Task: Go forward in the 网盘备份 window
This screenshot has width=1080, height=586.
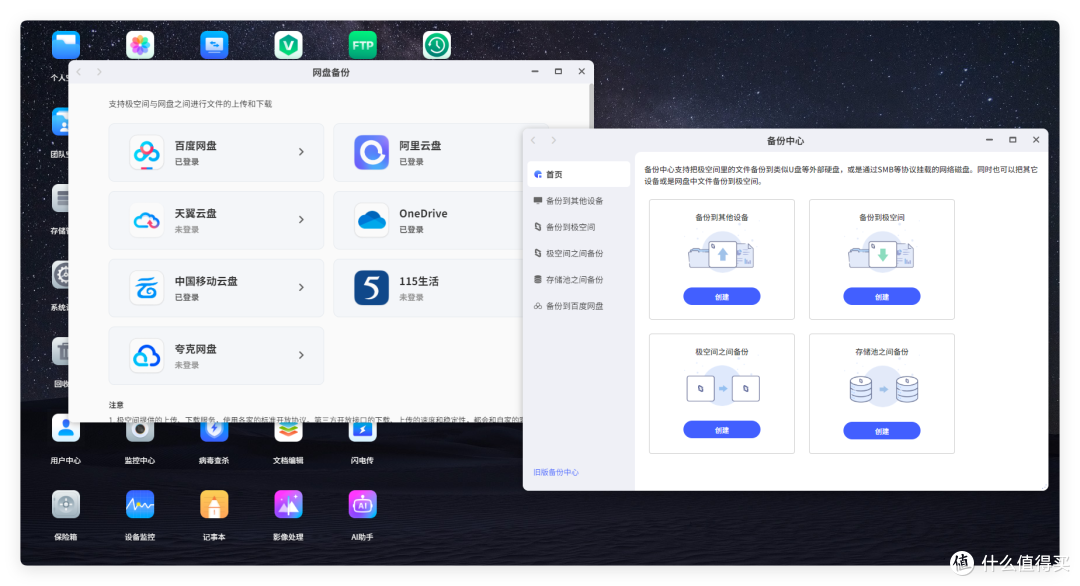Action: click(99, 72)
